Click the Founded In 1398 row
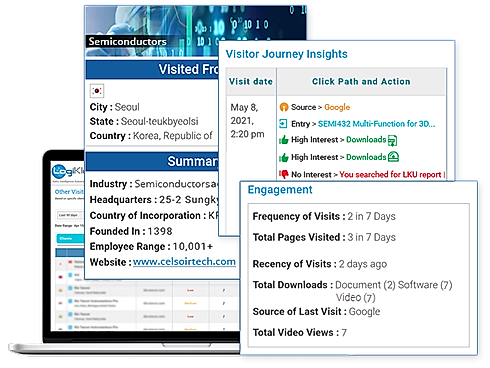This screenshot has height=368, width=490. 131,231
